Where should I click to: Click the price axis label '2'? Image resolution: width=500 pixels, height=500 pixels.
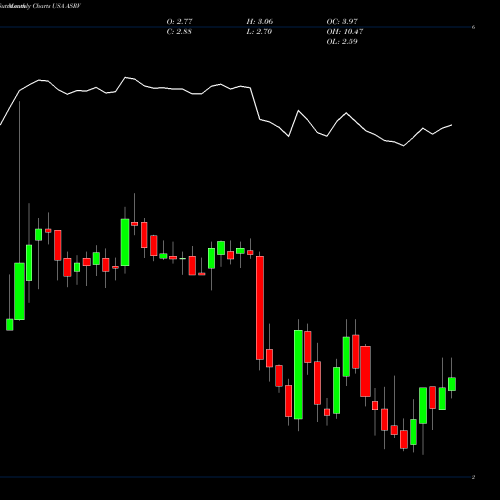pyautogui.click(x=473, y=477)
